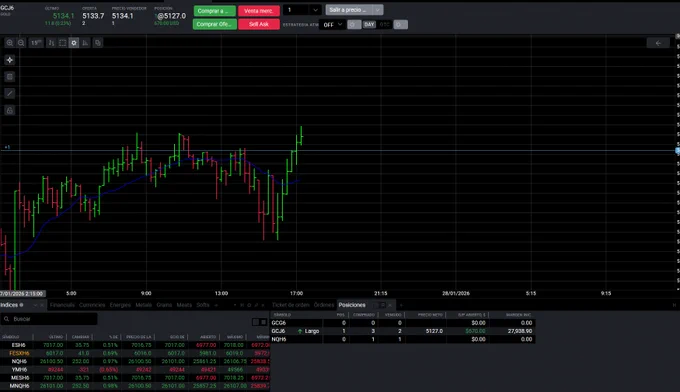680x392 pixels.
Task: Select FESXH6 row in watchlist
Action: [135, 353]
